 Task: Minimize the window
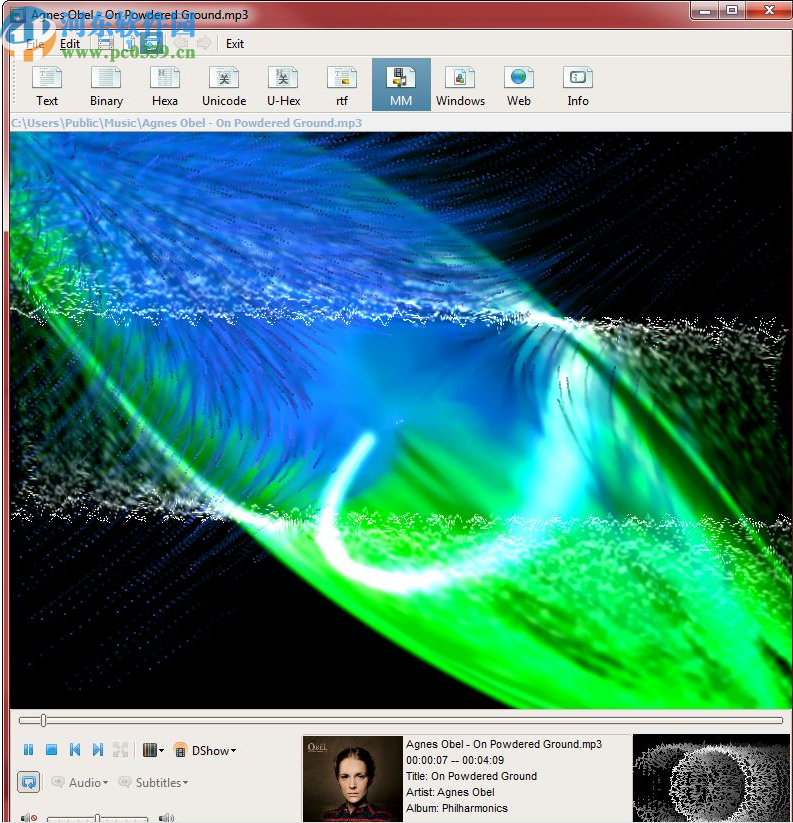click(x=705, y=10)
